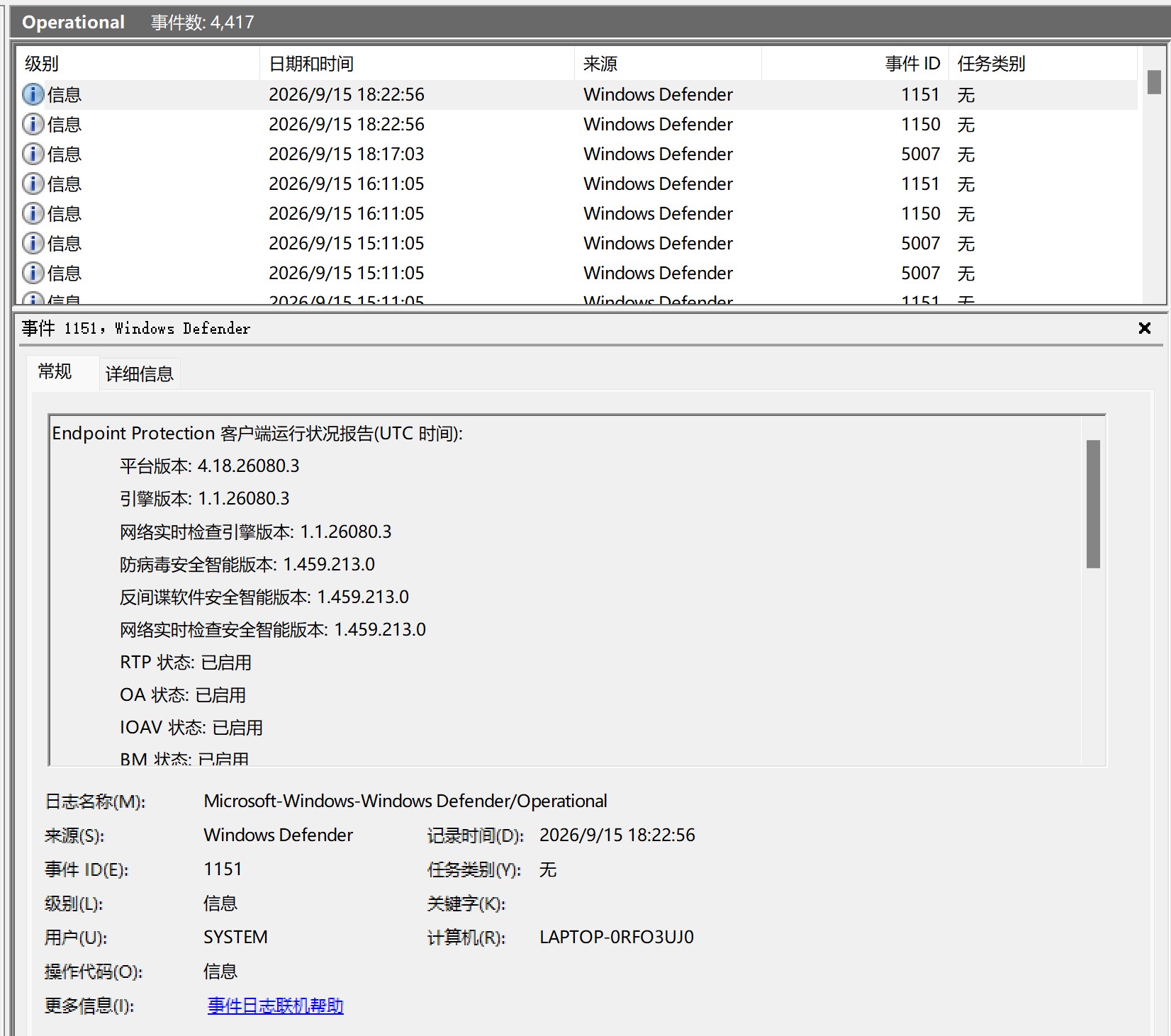Click info icon of 16:11:05 event 1150 row
The height and width of the screenshot is (1036, 1171).
[33, 213]
